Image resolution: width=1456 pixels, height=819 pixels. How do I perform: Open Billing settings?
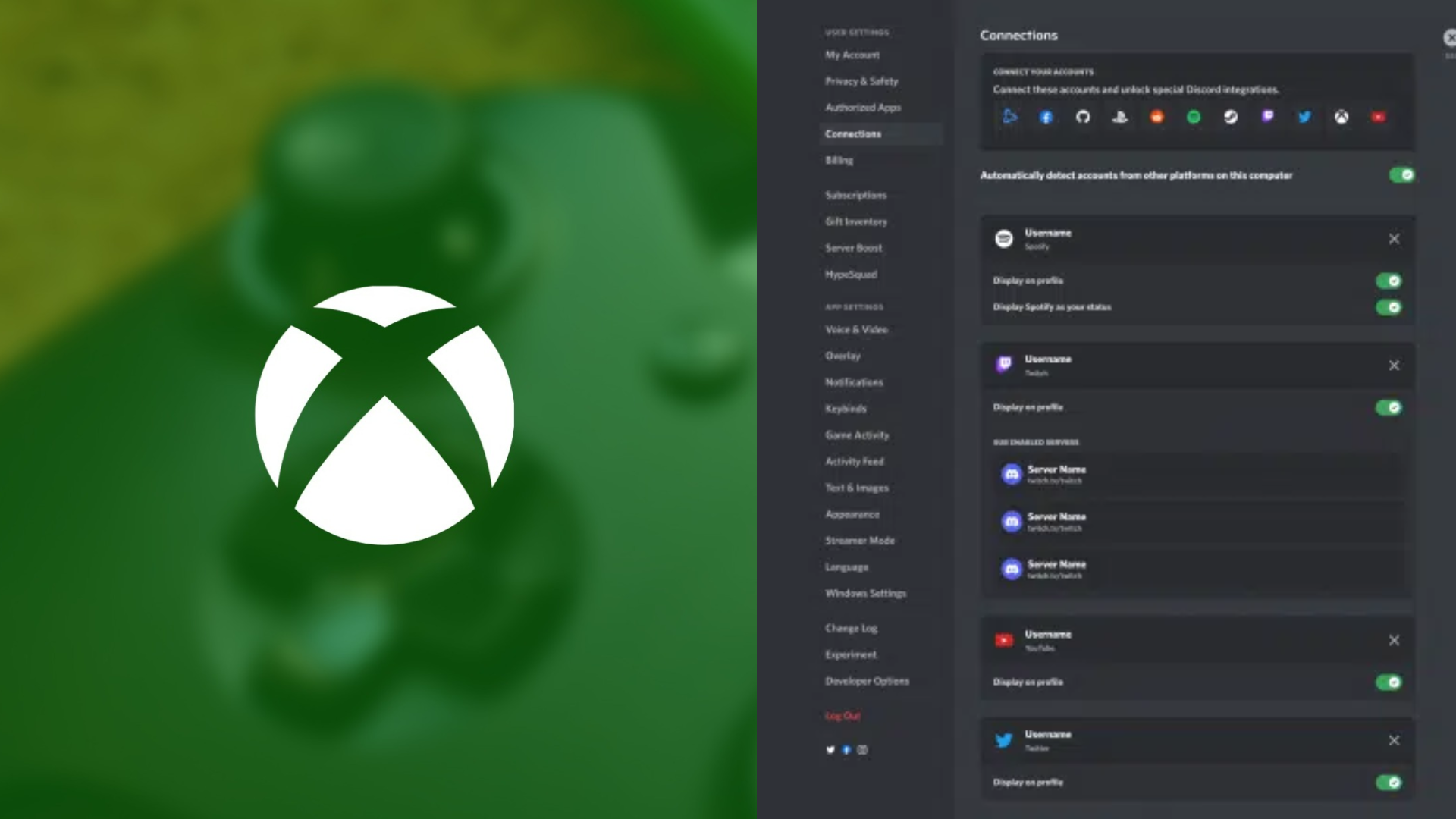point(839,160)
